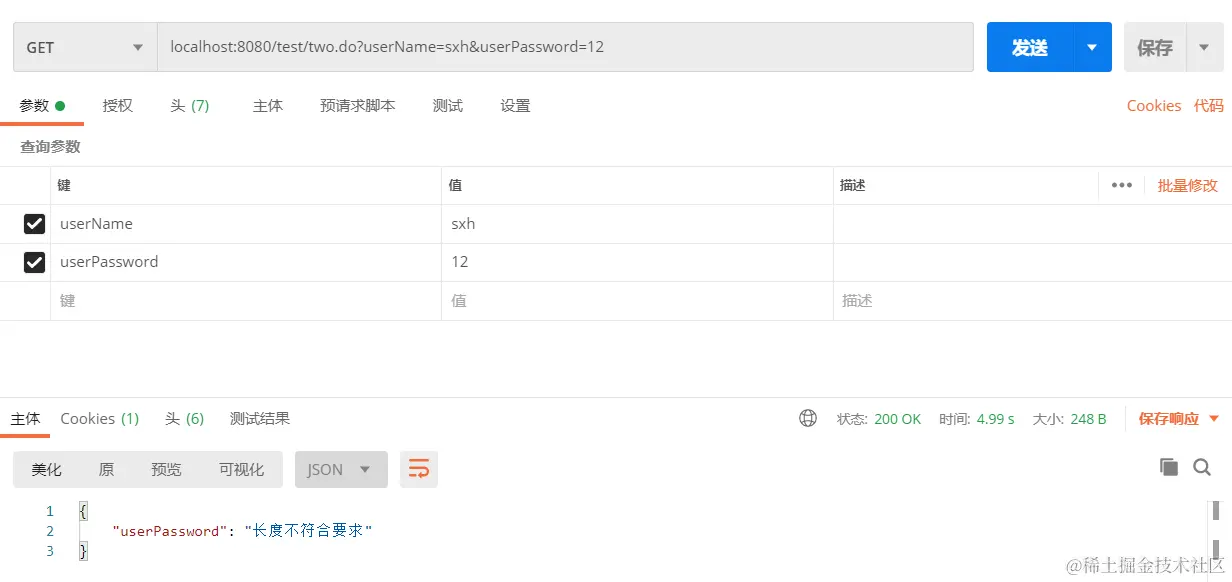1232x582 pixels.
Task: Open the 预请求脚本 tab
Action: (358, 105)
